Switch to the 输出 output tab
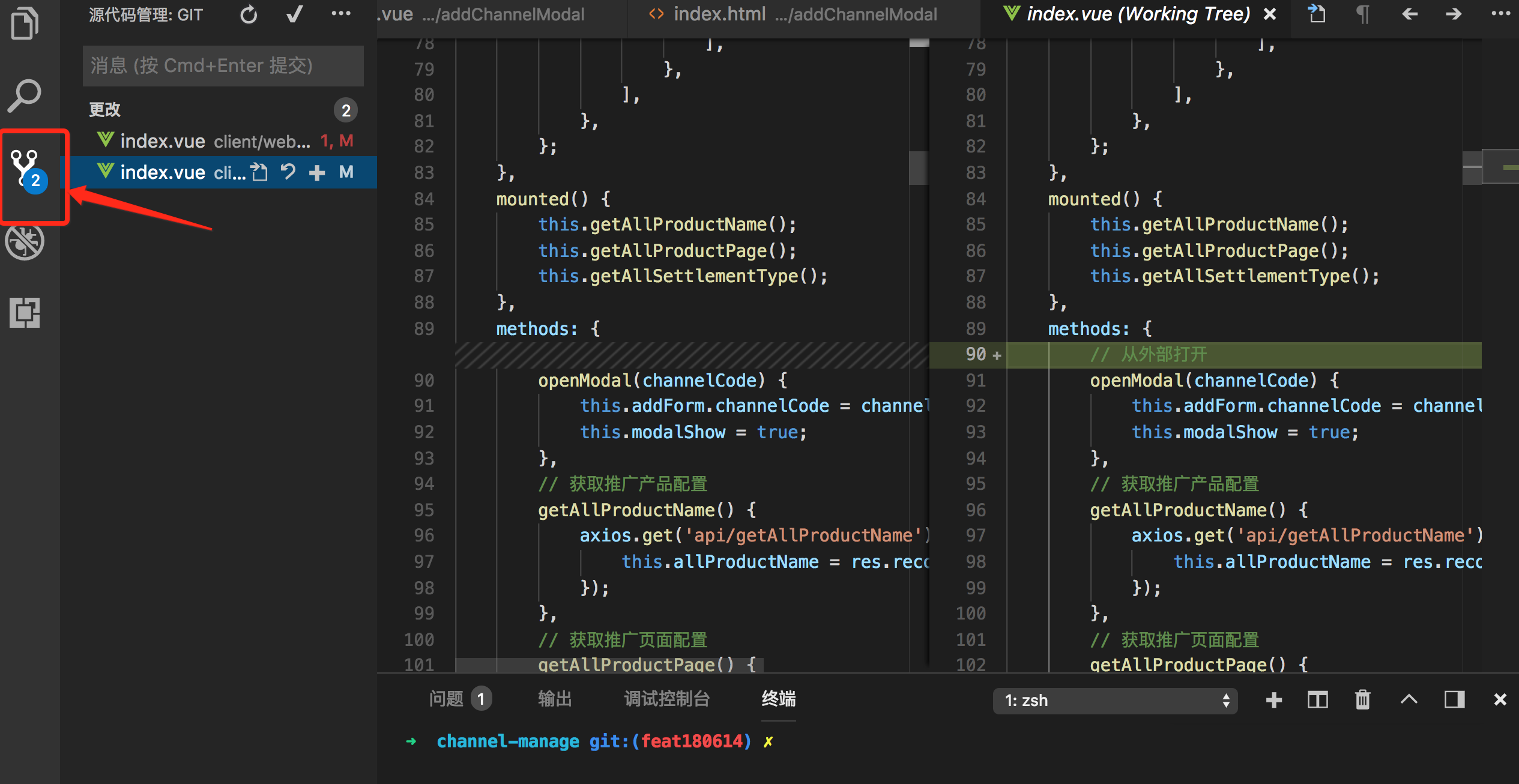This screenshot has height=784, width=1519. pyautogui.click(x=555, y=699)
